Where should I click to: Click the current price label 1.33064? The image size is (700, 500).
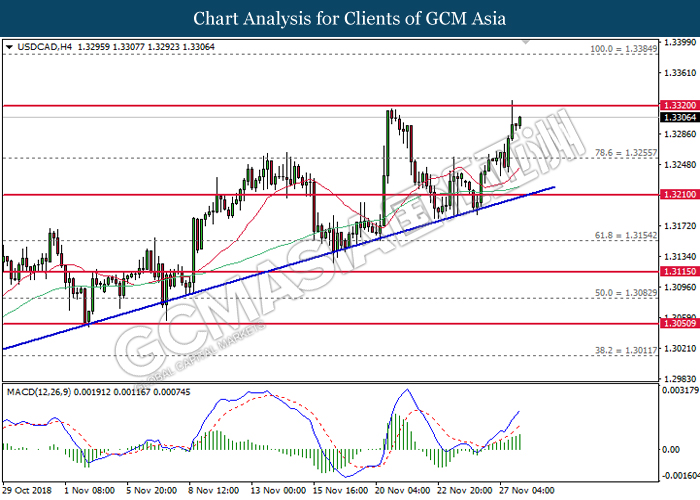679,117
